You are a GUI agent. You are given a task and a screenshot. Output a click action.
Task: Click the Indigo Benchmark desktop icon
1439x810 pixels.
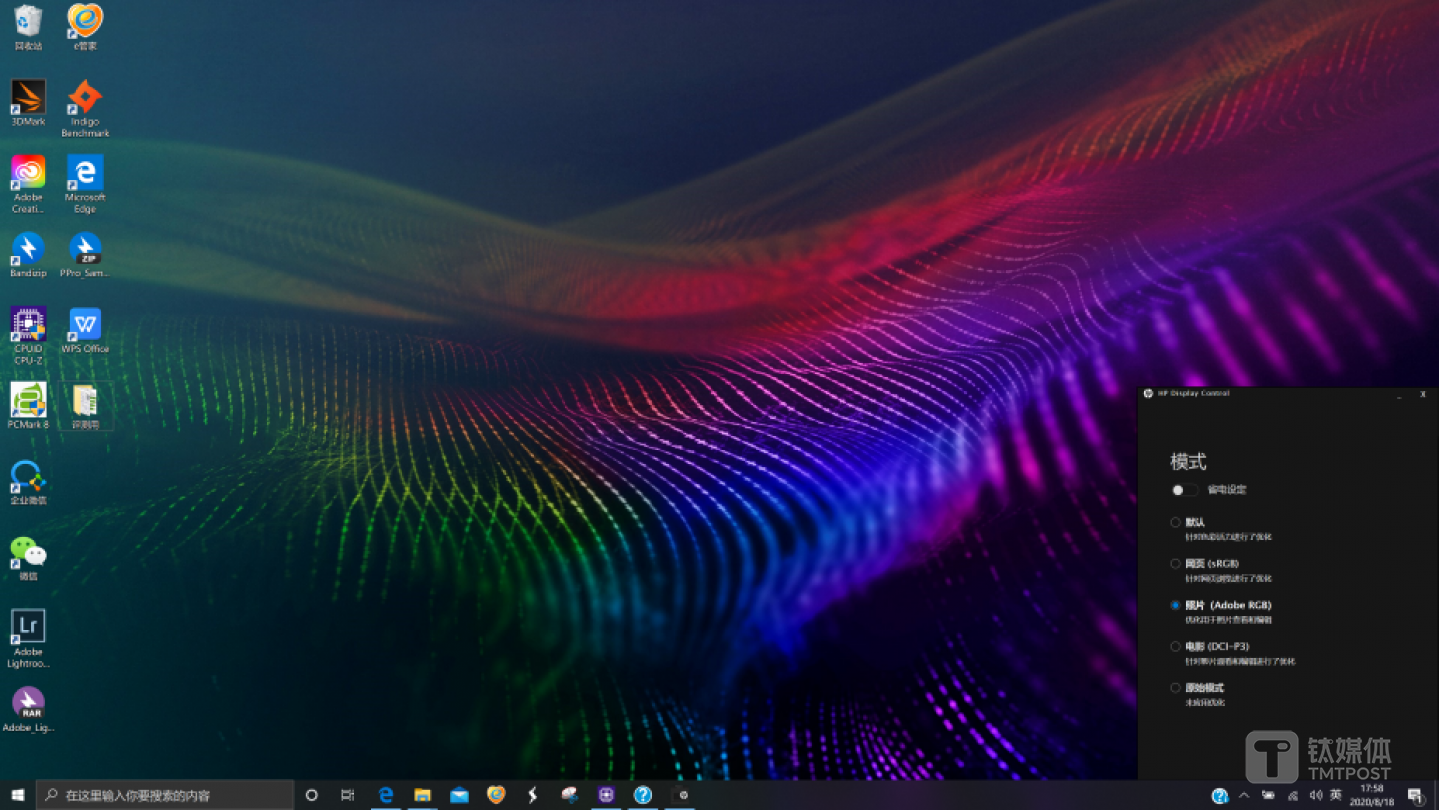pos(85,109)
